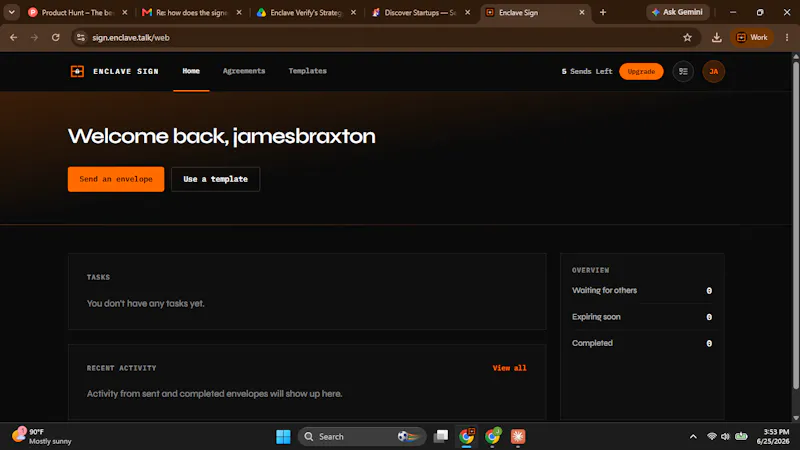Open the Work profile switcher
This screenshot has height=450, width=800.
click(x=752, y=37)
